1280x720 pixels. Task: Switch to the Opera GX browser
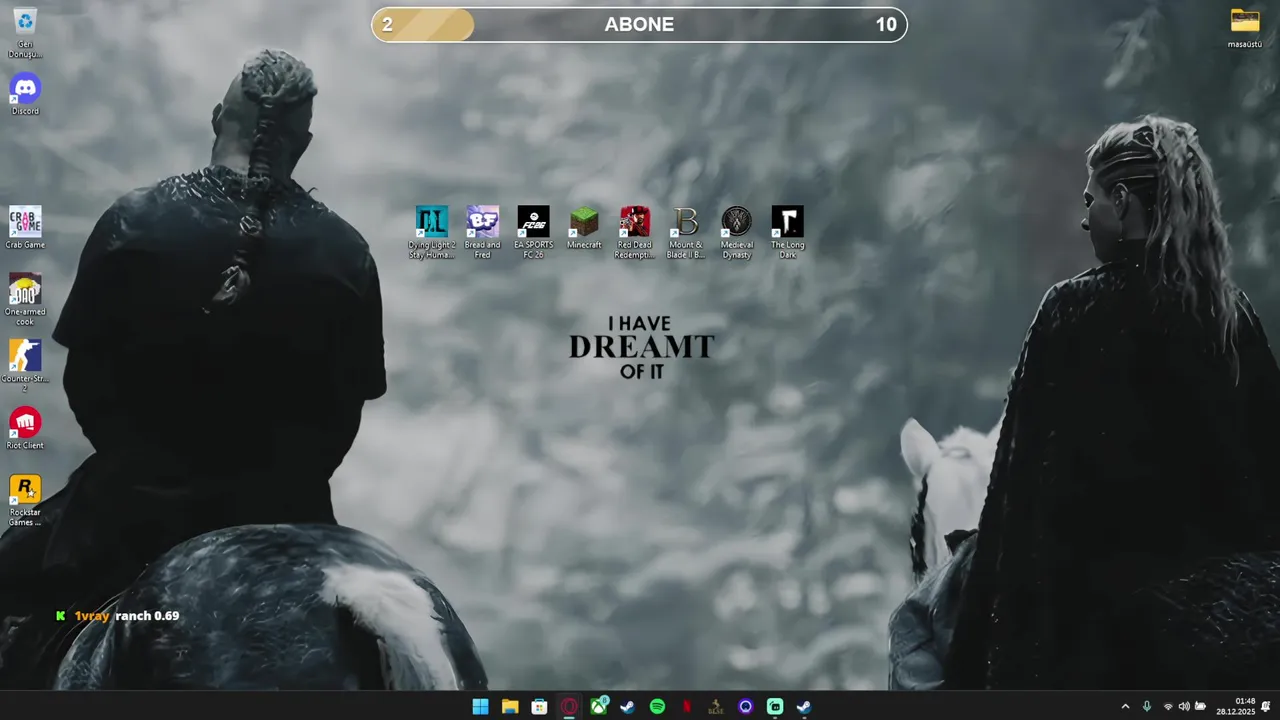569,706
